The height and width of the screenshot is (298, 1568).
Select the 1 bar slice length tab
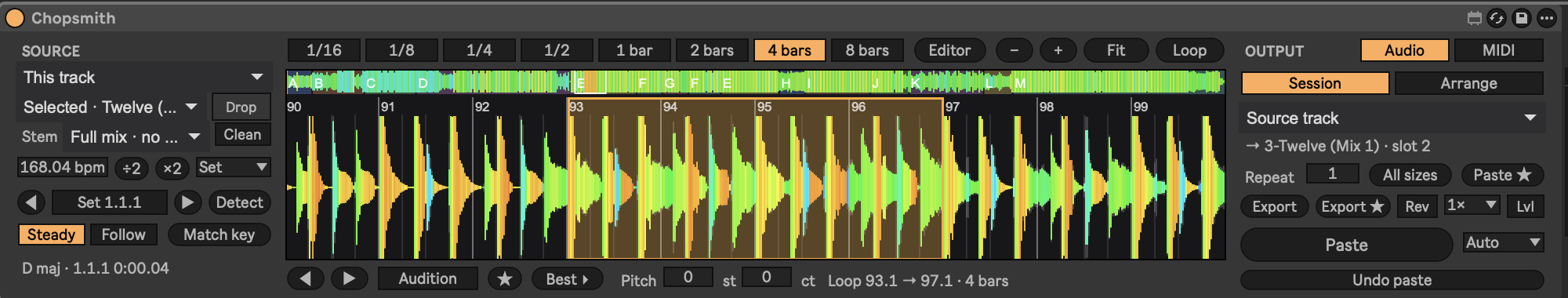point(634,50)
